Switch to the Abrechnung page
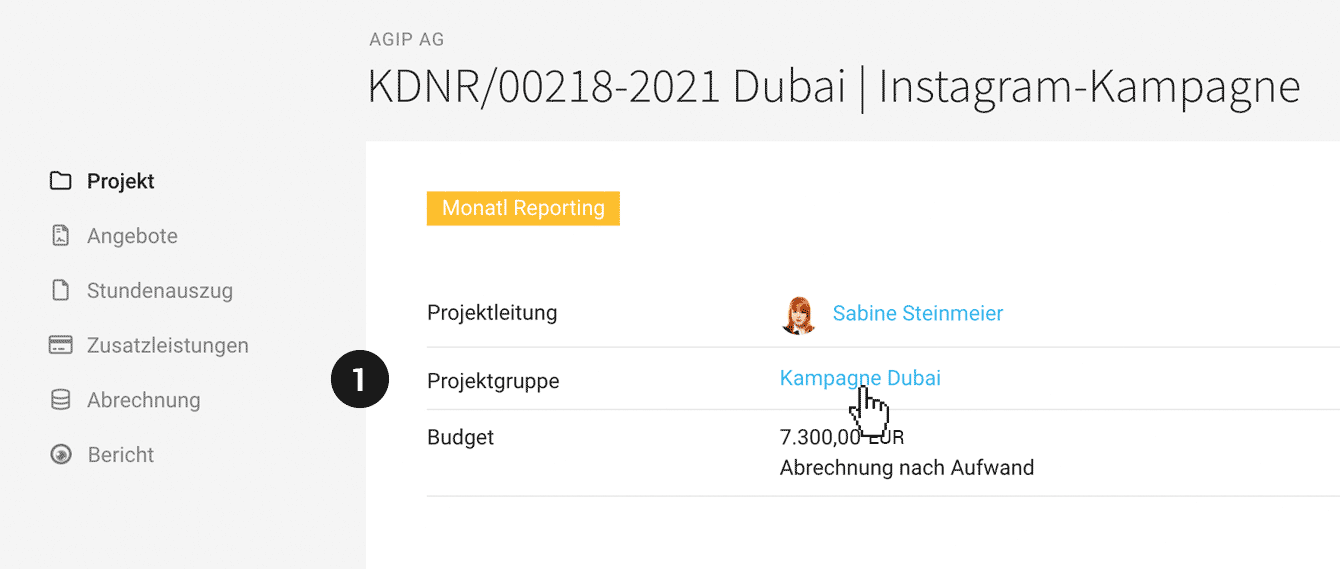The height and width of the screenshot is (569, 1340). pyautogui.click(x=143, y=400)
